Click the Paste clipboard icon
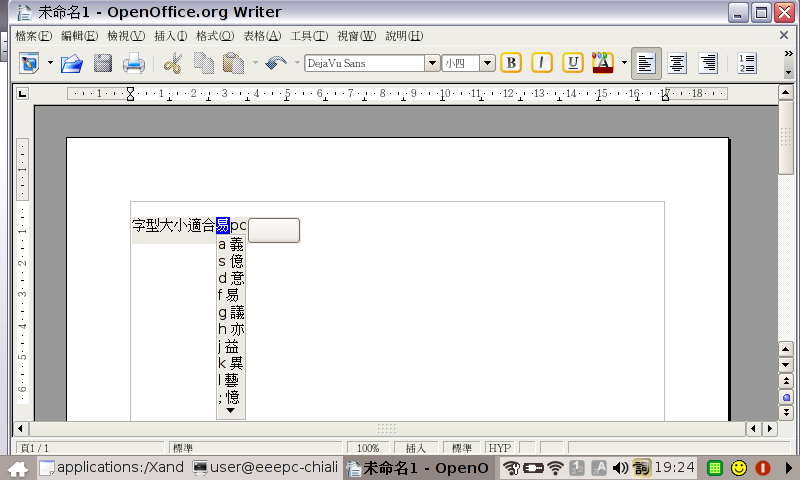The image size is (800, 480). tap(233, 64)
